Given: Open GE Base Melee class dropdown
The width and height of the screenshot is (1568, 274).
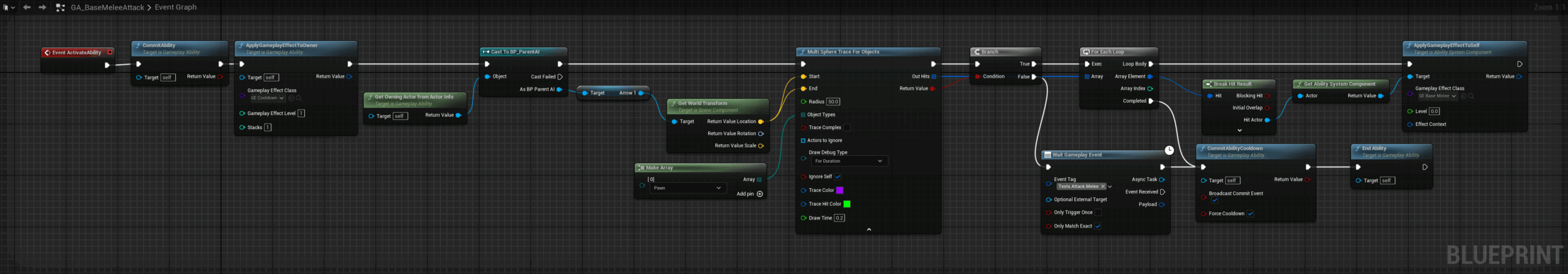Looking at the screenshot, I should pyautogui.click(x=1437, y=96).
